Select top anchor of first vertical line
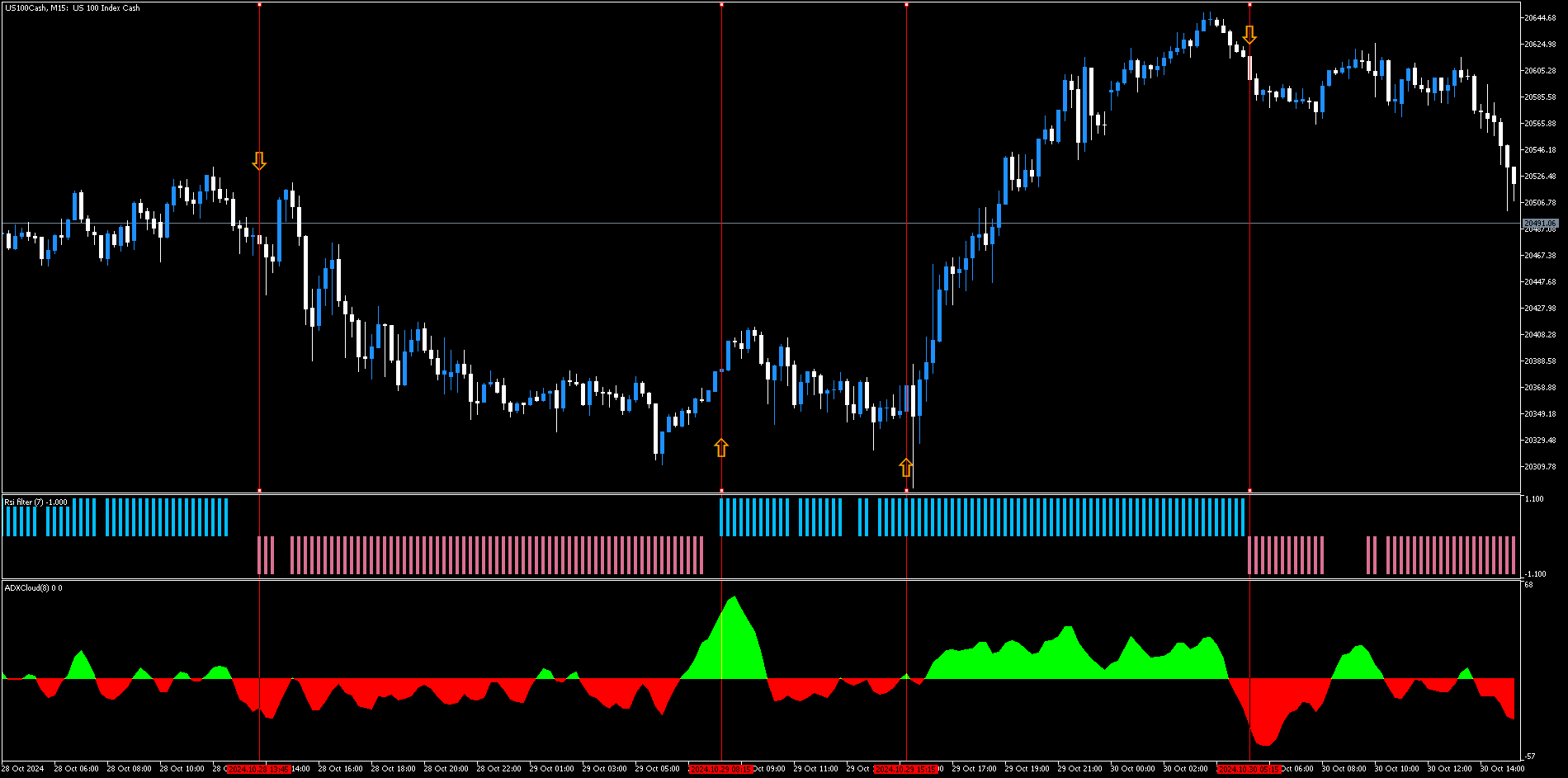This screenshot has width=1568, height=778. 260,5
